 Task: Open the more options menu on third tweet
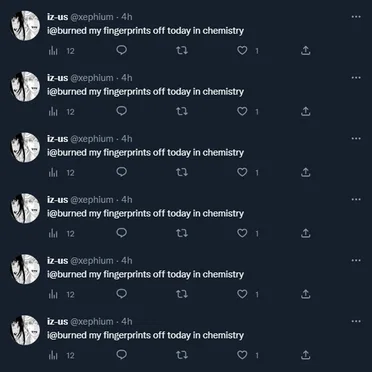(356, 138)
